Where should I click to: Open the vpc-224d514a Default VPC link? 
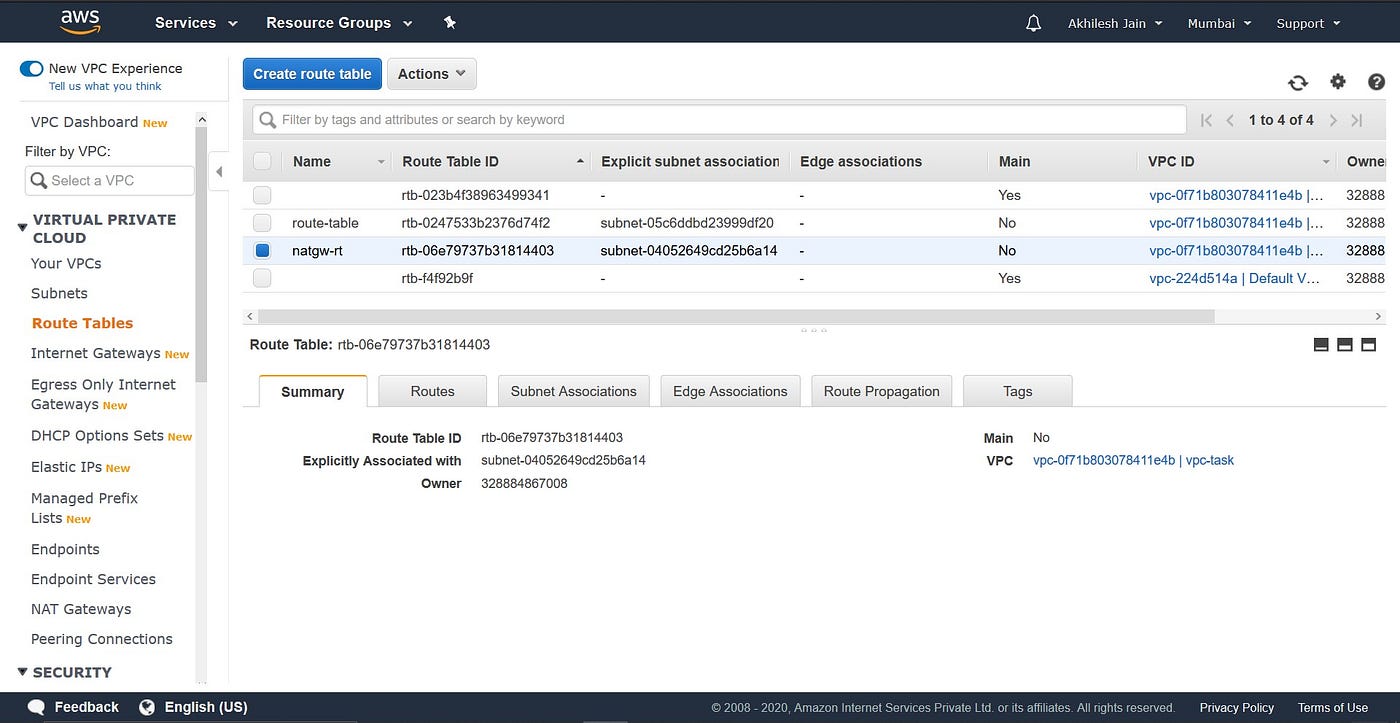coord(1236,278)
